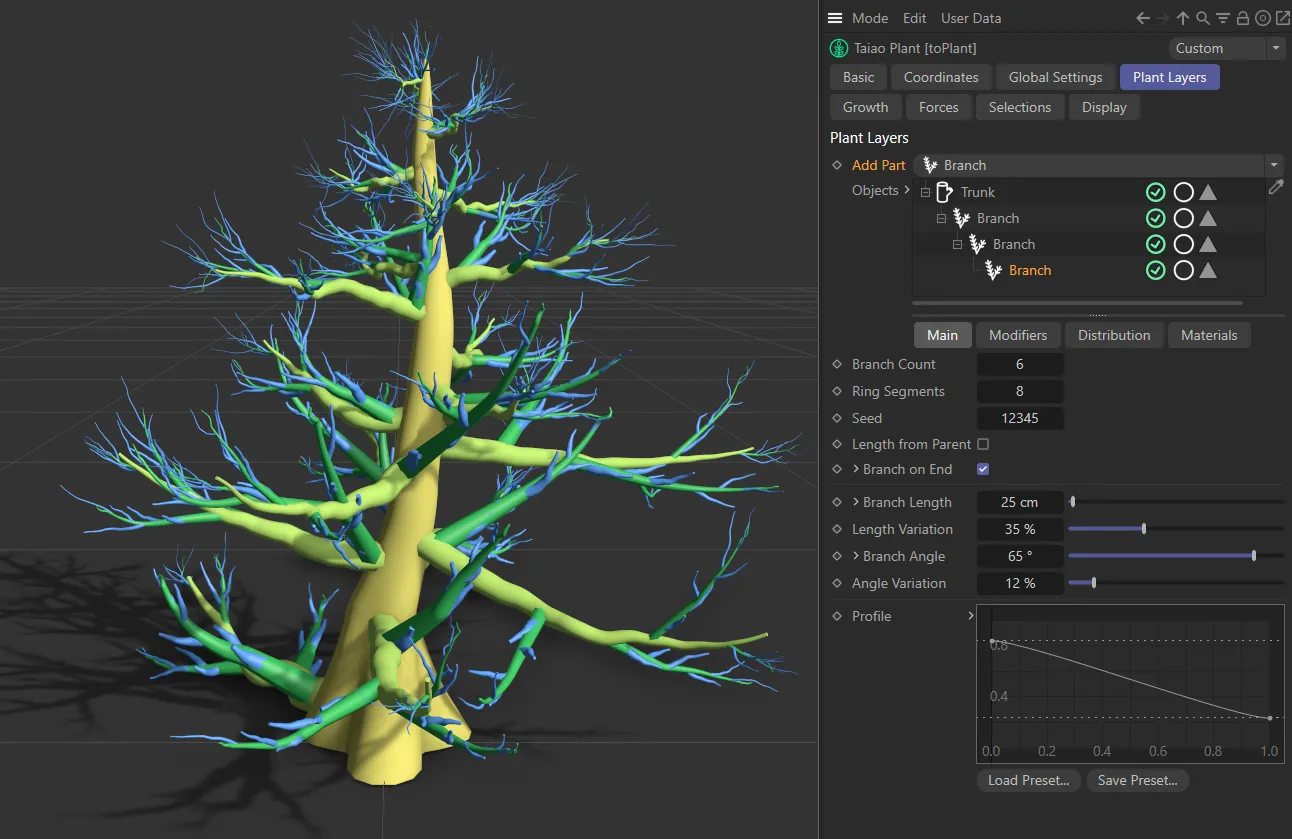The image size is (1292, 839).
Task: Open the Modifiers sub-tab
Action: [1018, 335]
